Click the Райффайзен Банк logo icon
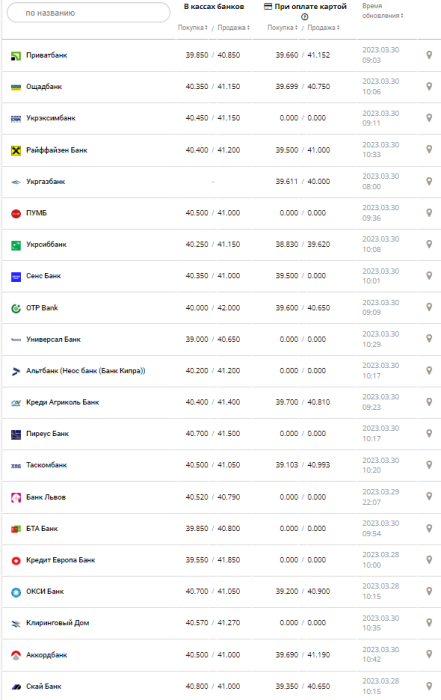 16,150
